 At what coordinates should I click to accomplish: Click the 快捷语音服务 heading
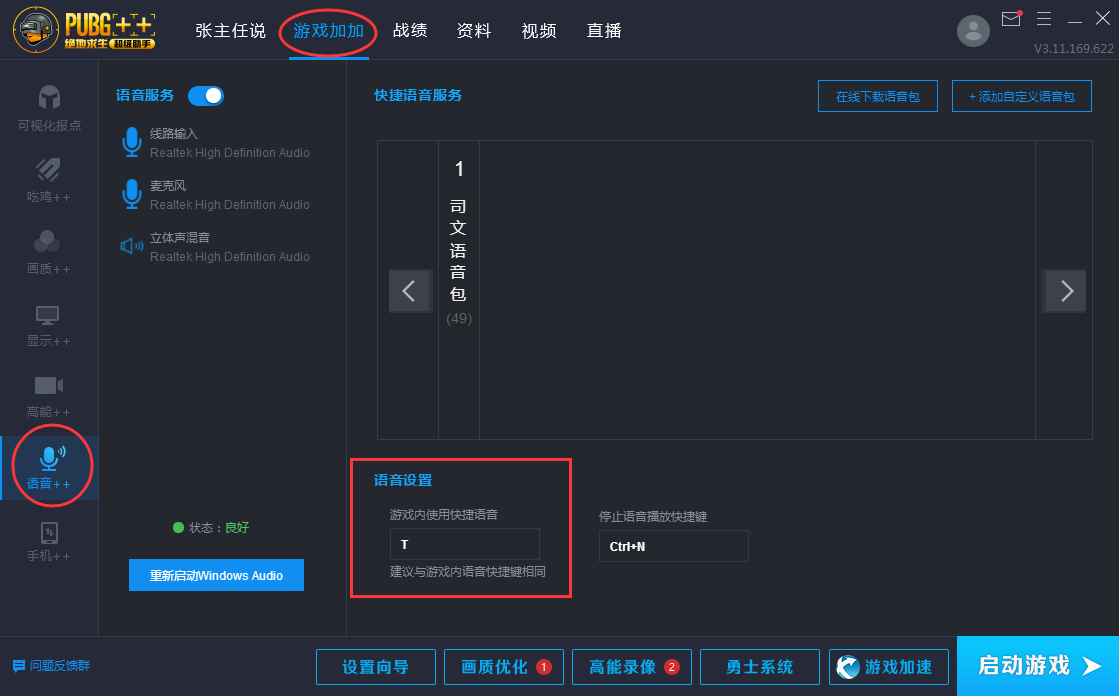click(x=418, y=95)
